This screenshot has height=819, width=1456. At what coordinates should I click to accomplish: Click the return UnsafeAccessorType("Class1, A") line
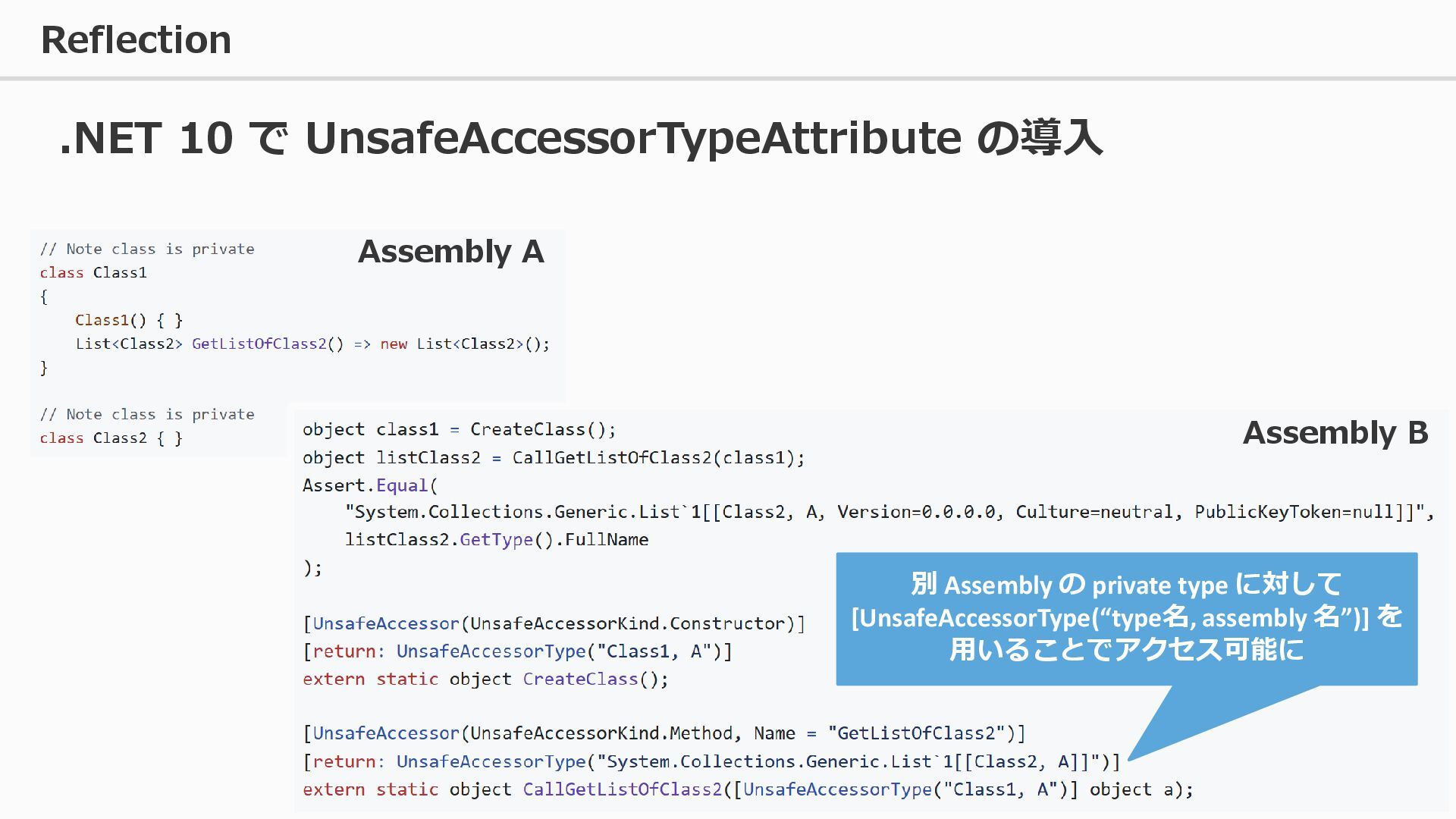pos(517,651)
